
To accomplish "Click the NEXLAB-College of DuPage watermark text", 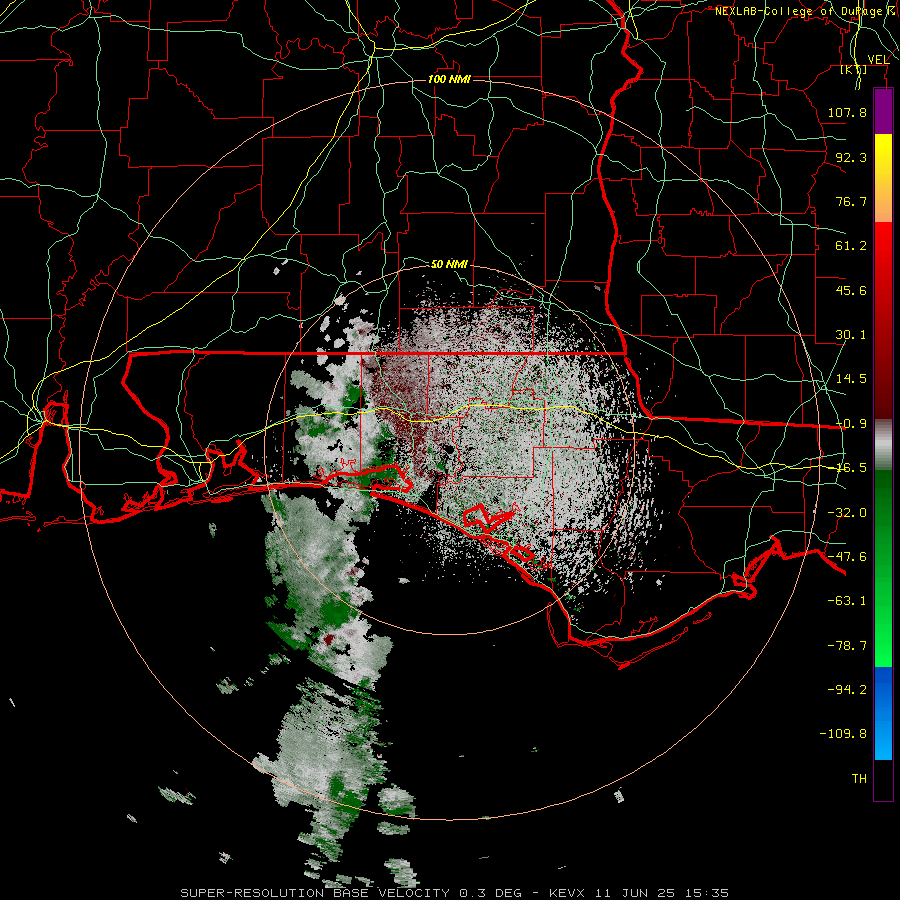I will [802, 11].
